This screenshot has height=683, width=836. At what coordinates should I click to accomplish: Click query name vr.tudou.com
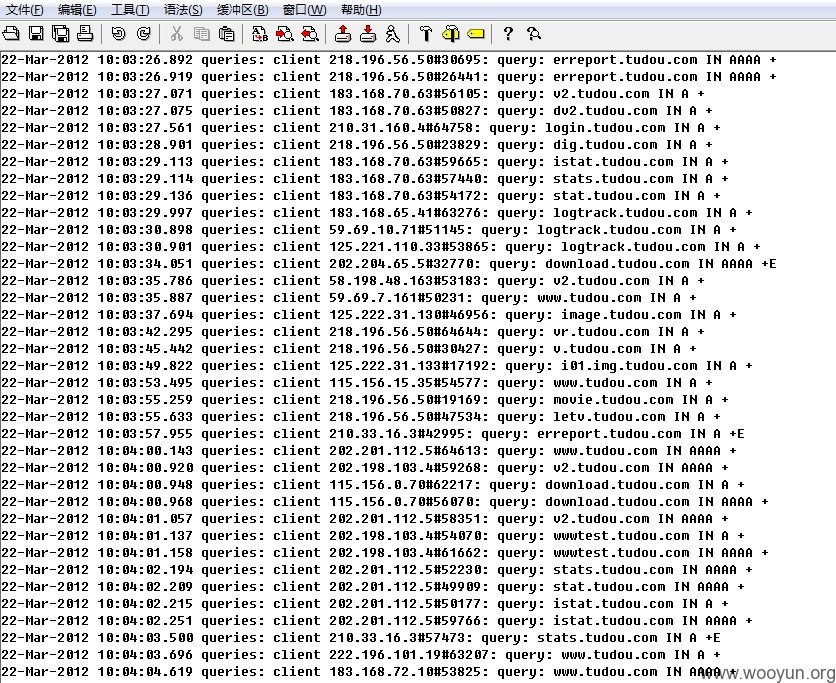pyautogui.click(x=601, y=332)
